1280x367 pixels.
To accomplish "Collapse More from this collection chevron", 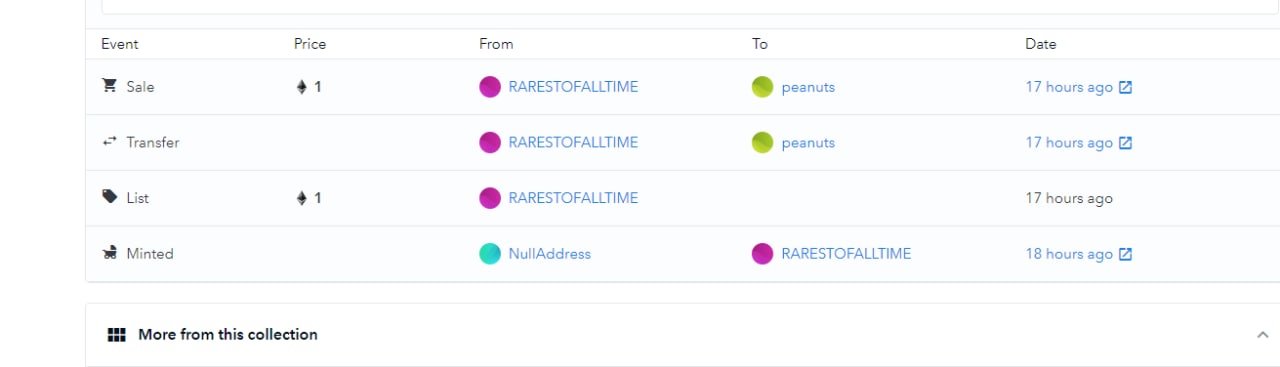I will pyautogui.click(x=1262, y=335).
